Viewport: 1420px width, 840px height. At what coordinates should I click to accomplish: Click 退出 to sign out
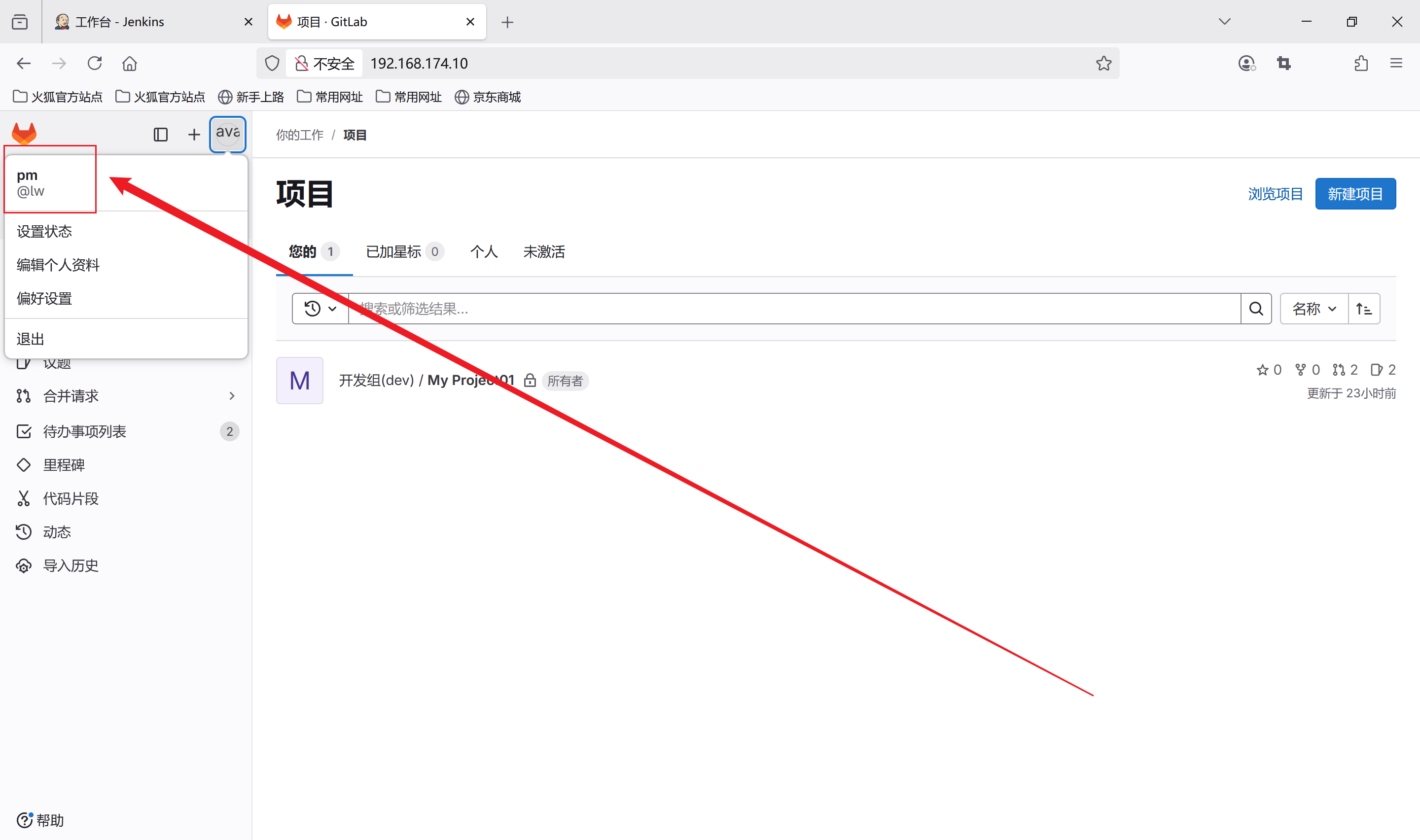coord(31,339)
